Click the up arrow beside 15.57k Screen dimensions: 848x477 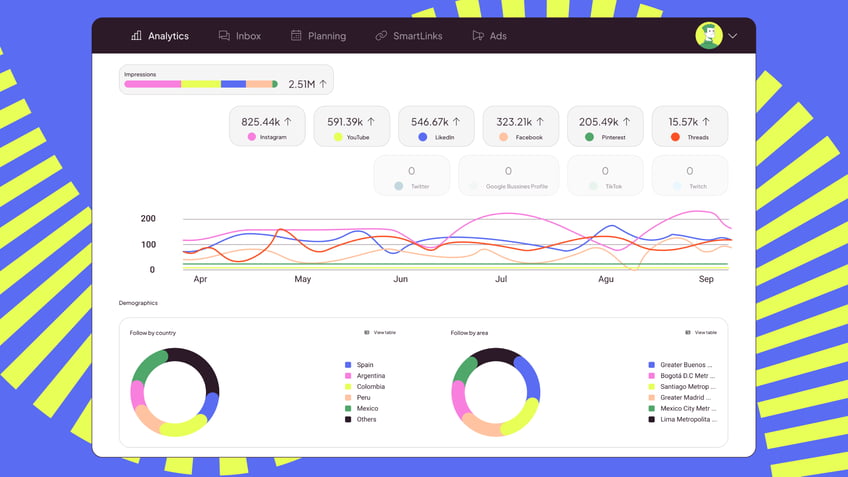point(706,122)
